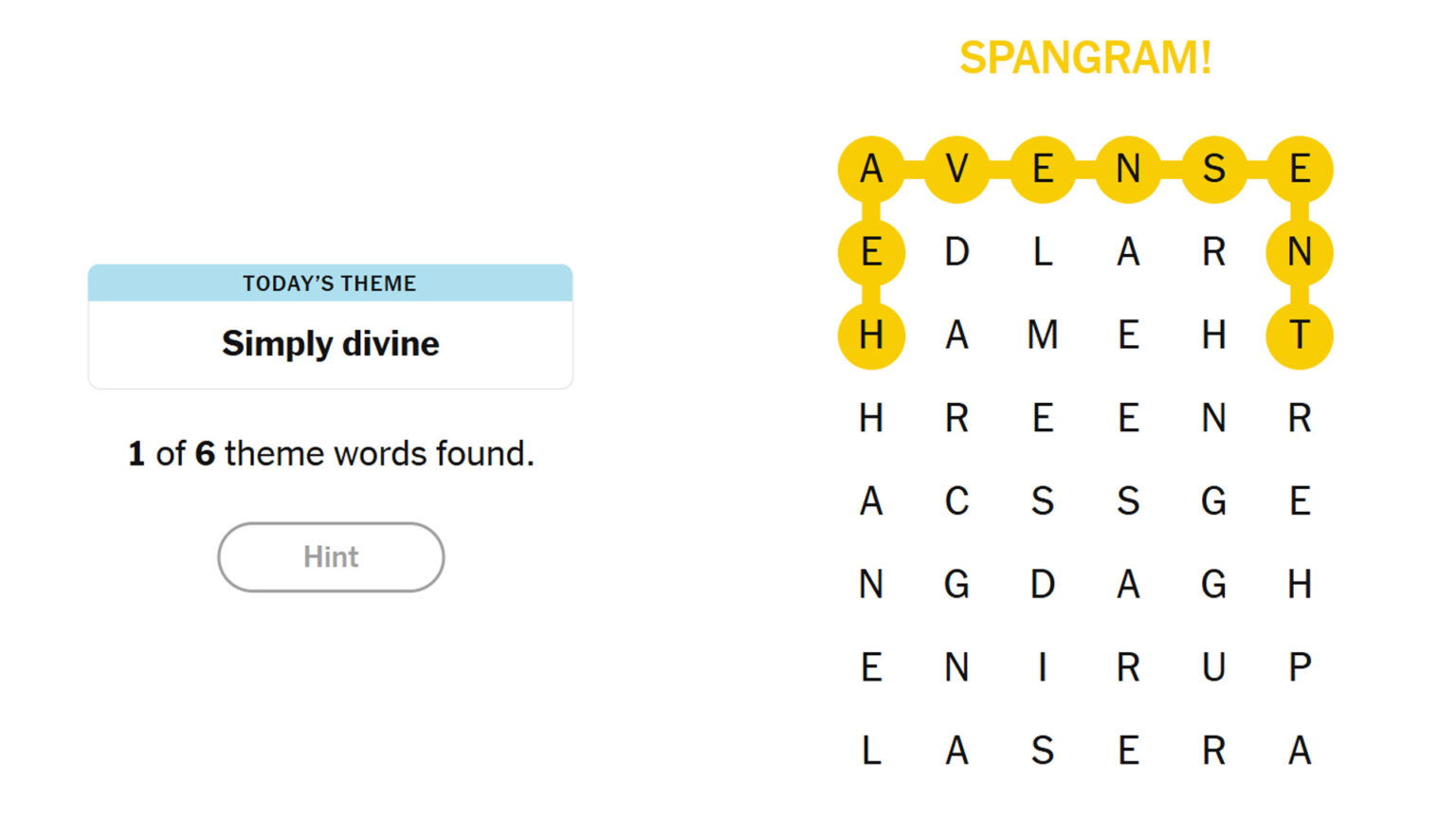Select the highlighted letter V in the spangram
Viewport: 1456px width, 819px height.
956,170
